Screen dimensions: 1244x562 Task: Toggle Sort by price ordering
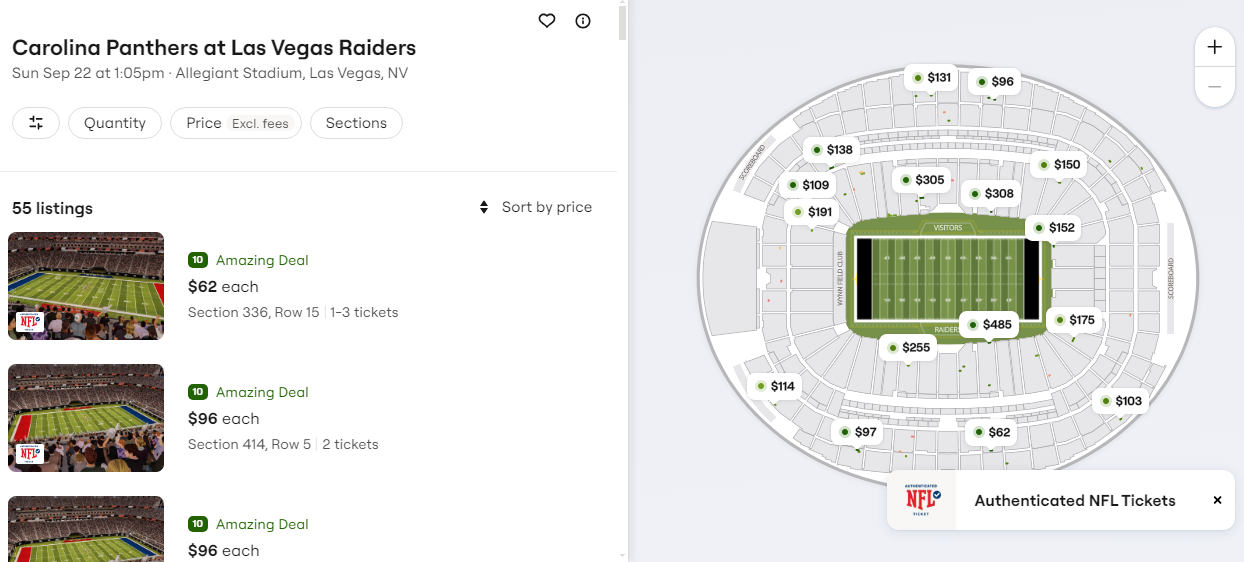pos(536,207)
